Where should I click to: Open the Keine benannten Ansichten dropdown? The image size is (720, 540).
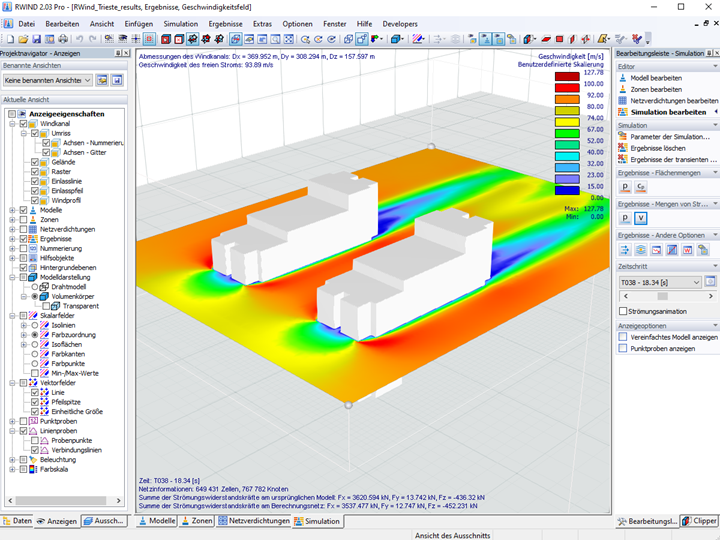click(x=48, y=80)
